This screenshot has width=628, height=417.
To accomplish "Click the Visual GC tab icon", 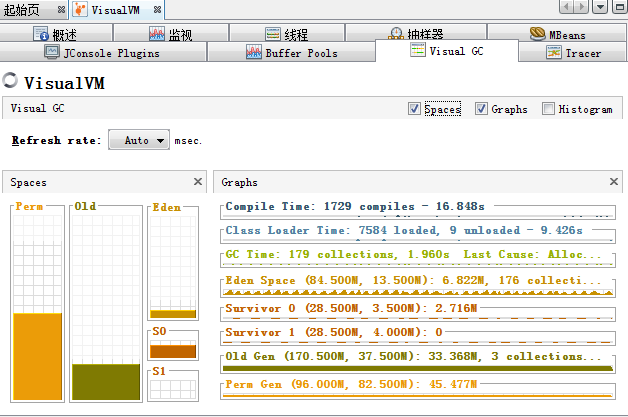I will [x=418, y=50].
